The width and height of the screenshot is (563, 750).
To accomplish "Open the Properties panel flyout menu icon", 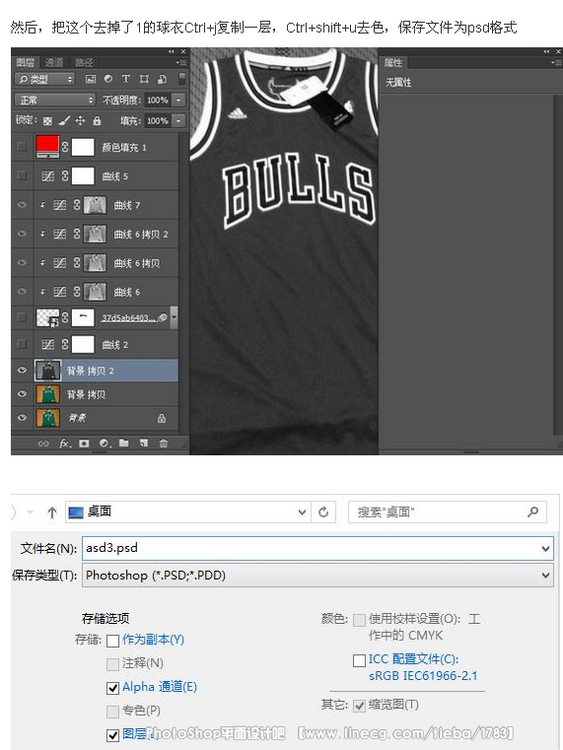I will point(555,63).
